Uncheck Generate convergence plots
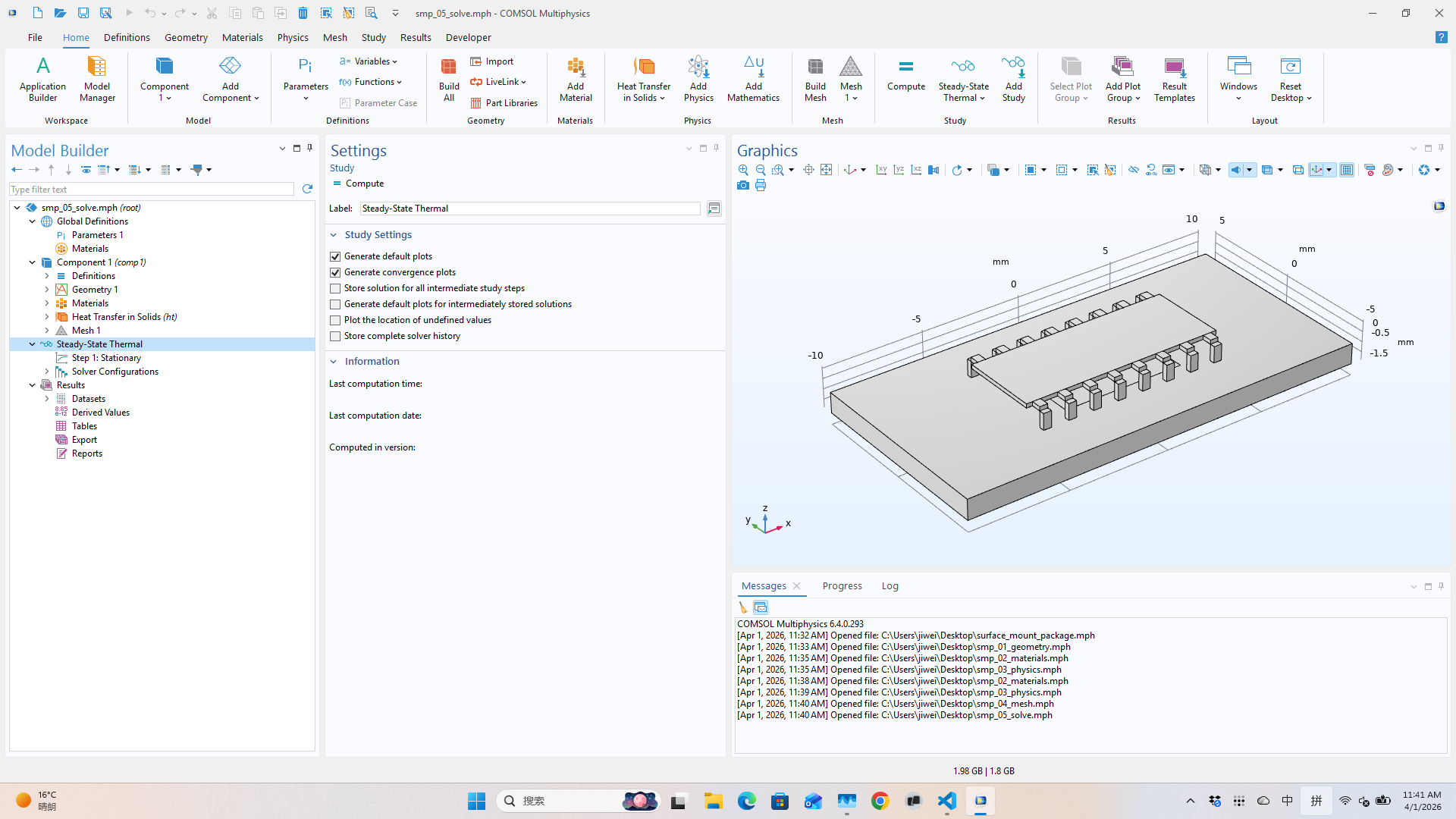The height and width of the screenshot is (819, 1456). 334,272
